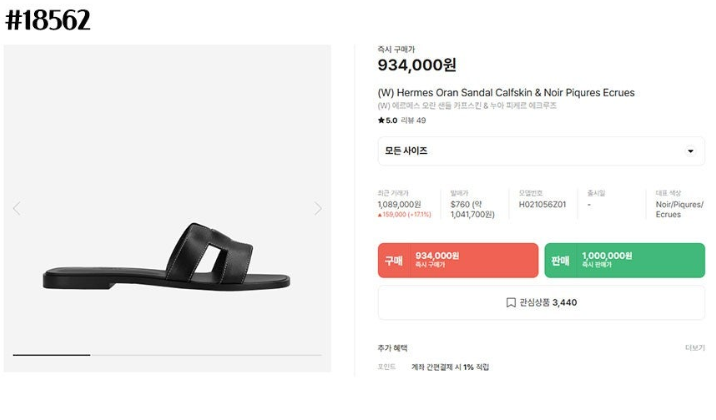Click the star rating 5.0
This screenshot has height=420, width=716.
387,121
